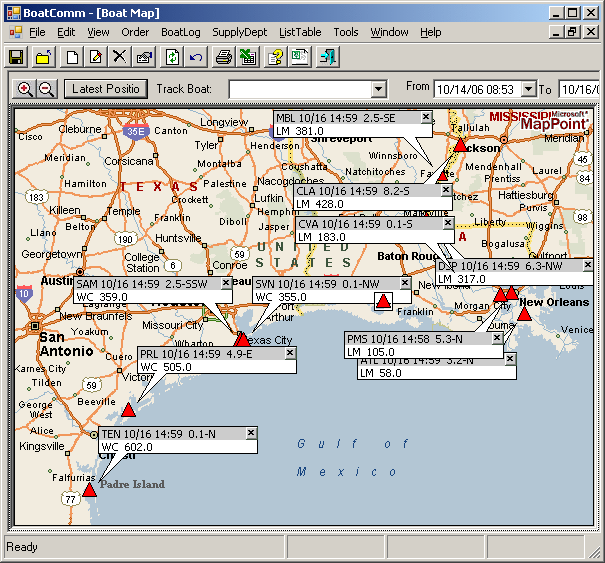Screen dimensions: 605x563
Task: Click the To date field
Action: [x=580, y=90]
